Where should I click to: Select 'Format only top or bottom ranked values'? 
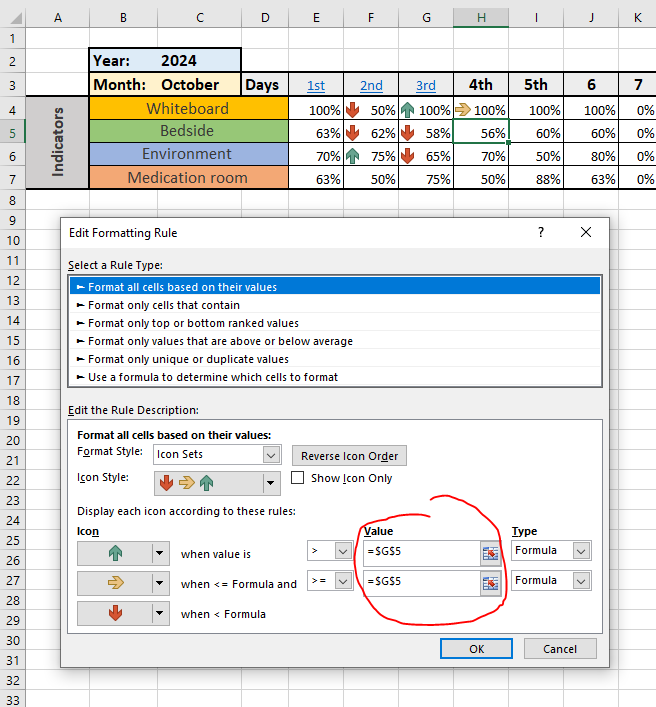(x=335, y=323)
